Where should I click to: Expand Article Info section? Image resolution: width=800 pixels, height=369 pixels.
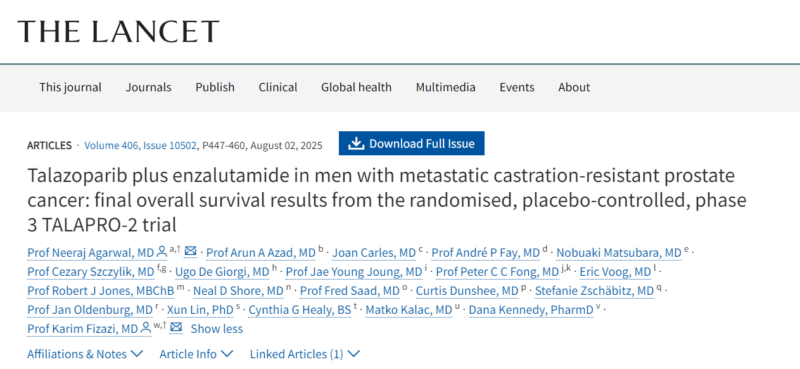click(x=196, y=354)
